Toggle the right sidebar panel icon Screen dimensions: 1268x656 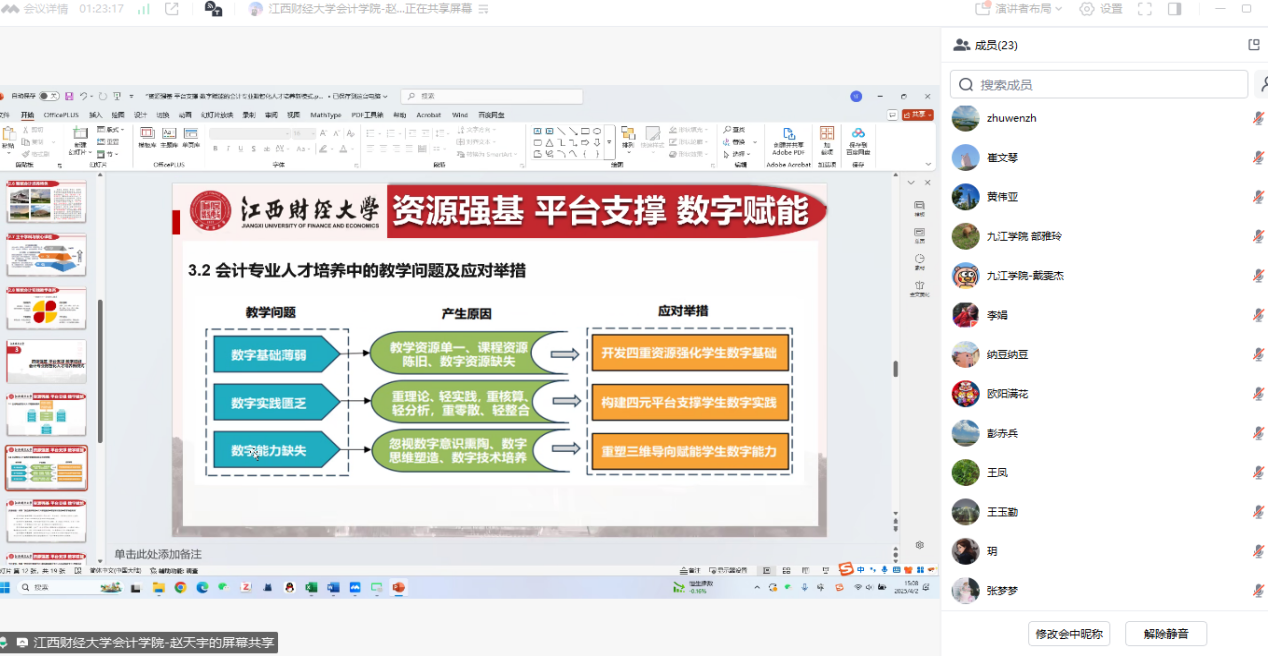pos(1174,9)
